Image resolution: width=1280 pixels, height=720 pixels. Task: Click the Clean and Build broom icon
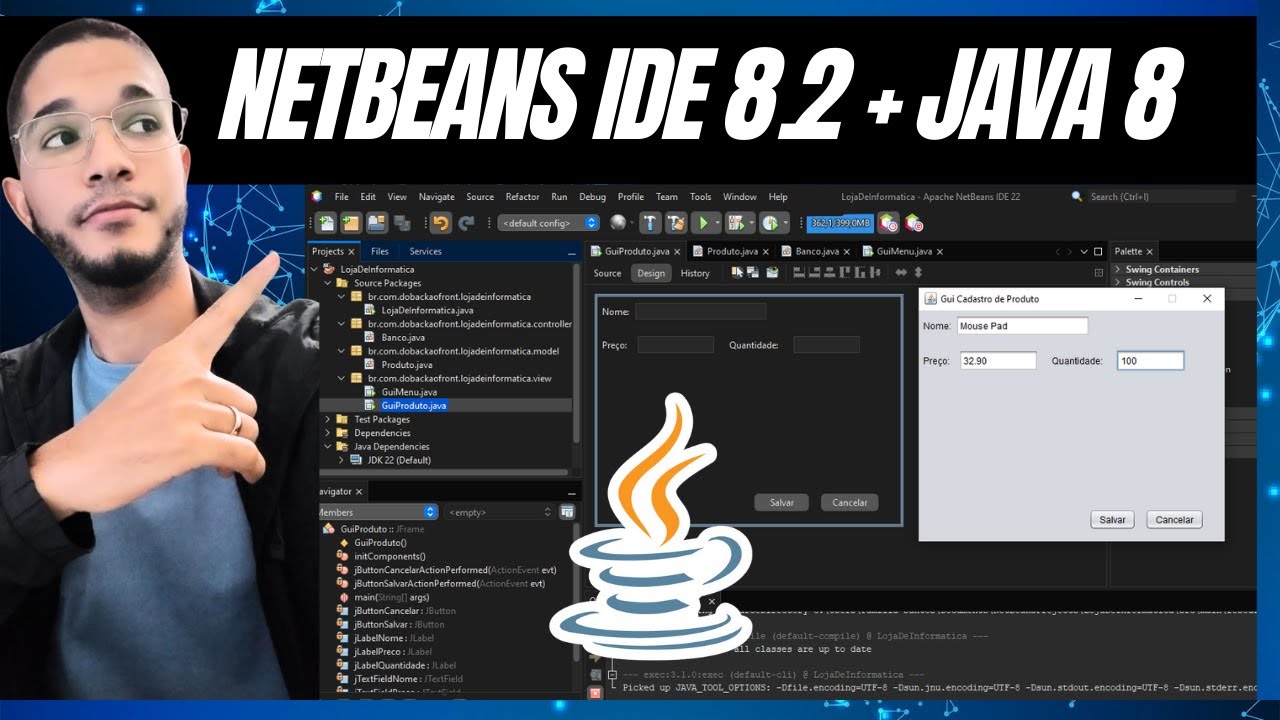tap(677, 223)
